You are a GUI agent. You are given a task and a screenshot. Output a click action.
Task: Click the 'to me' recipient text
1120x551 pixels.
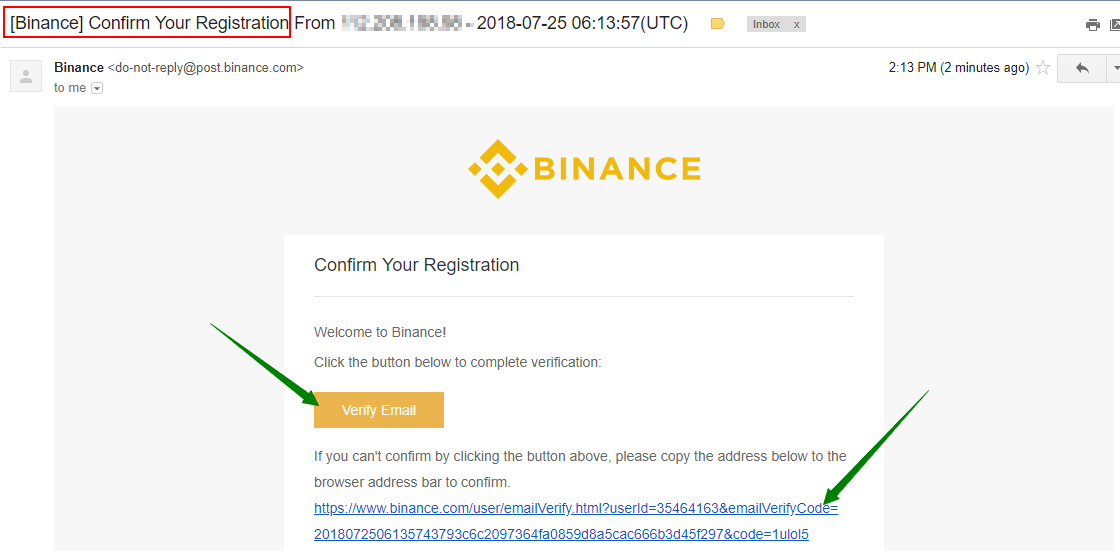(x=70, y=88)
